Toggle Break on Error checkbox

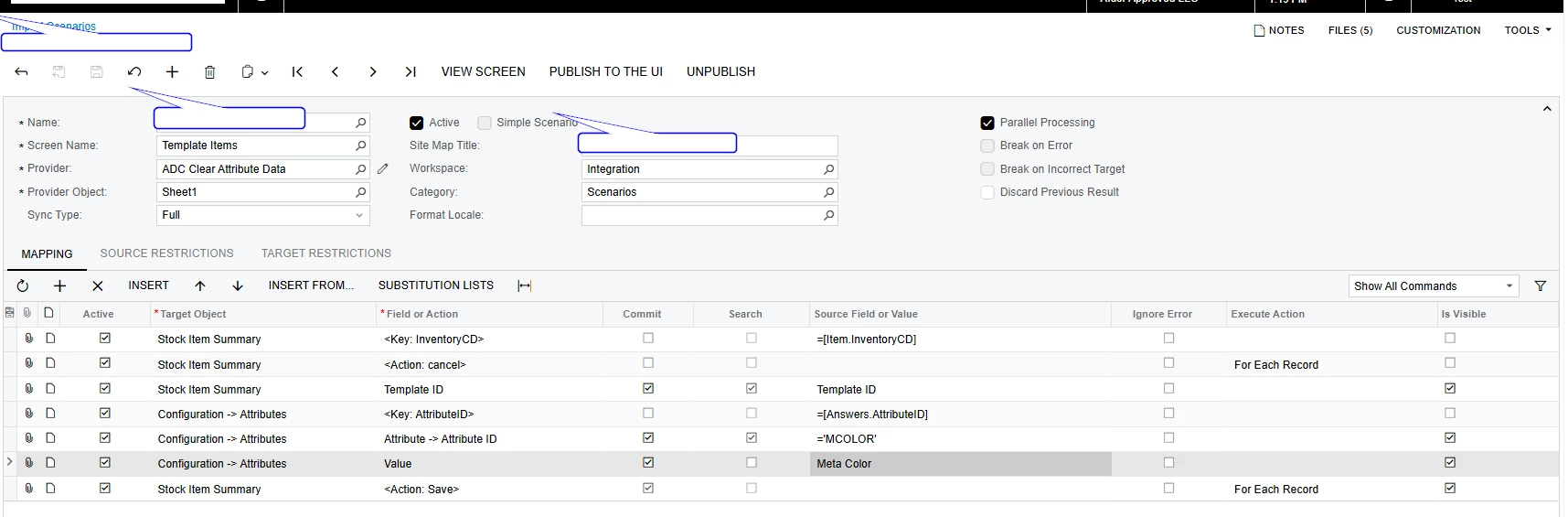[x=987, y=145]
